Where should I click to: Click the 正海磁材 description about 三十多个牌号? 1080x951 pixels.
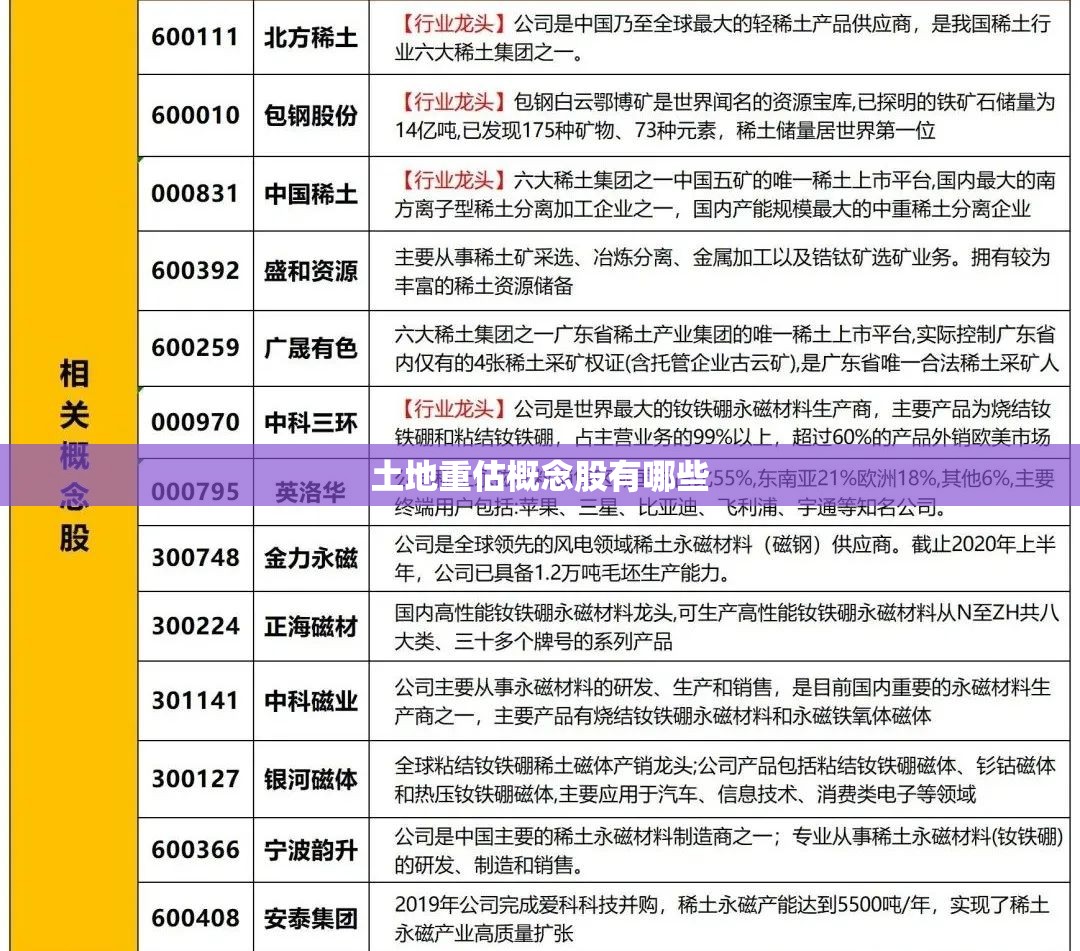pyautogui.click(x=727, y=627)
